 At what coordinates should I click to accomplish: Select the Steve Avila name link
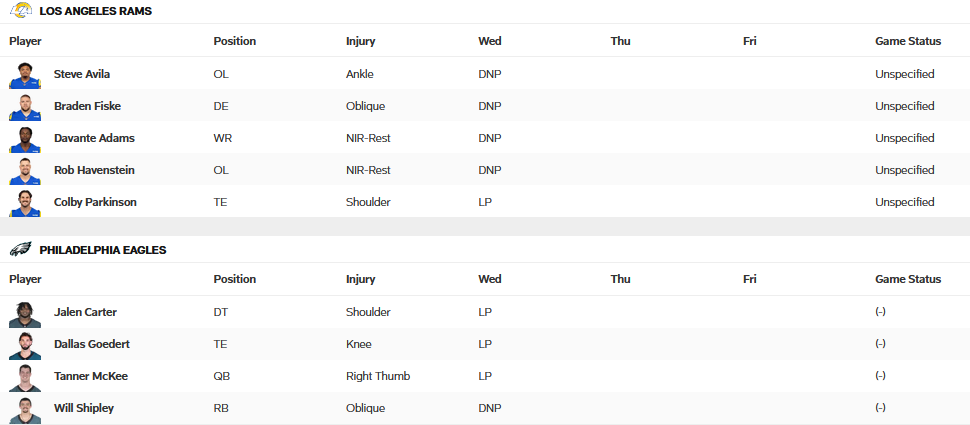(x=82, y=74)
